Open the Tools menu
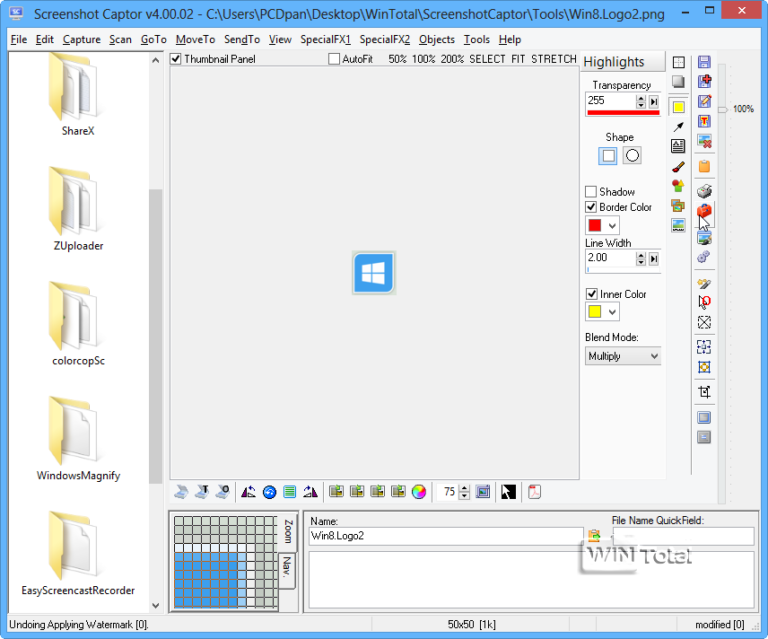Viewport: 768px width, 639px height. point(477,39)
